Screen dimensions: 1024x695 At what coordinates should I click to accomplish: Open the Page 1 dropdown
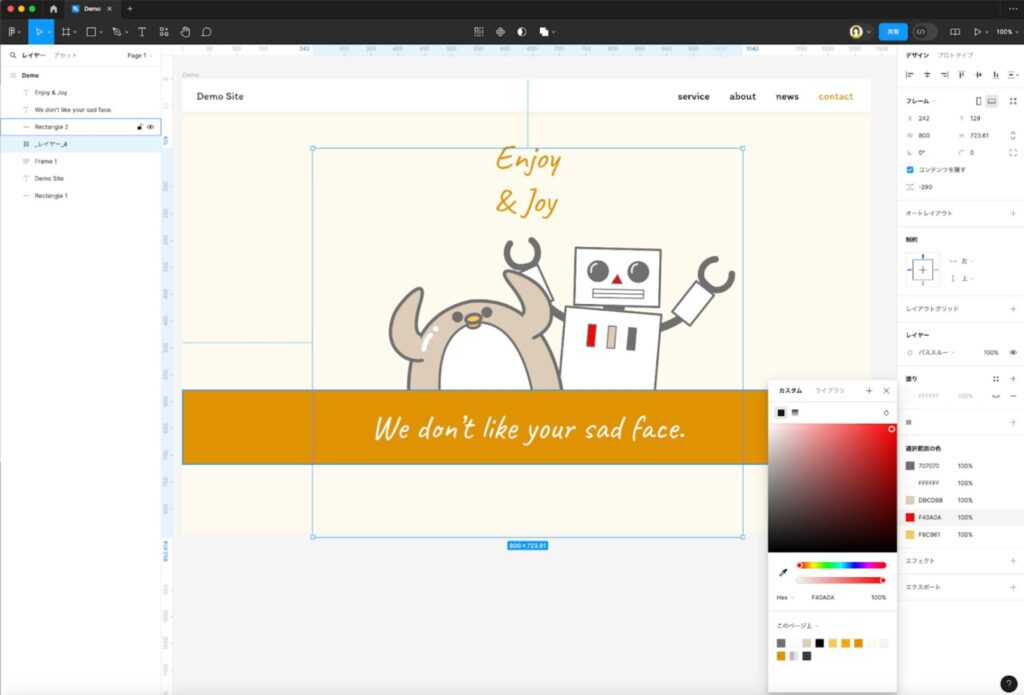(139, 56)
